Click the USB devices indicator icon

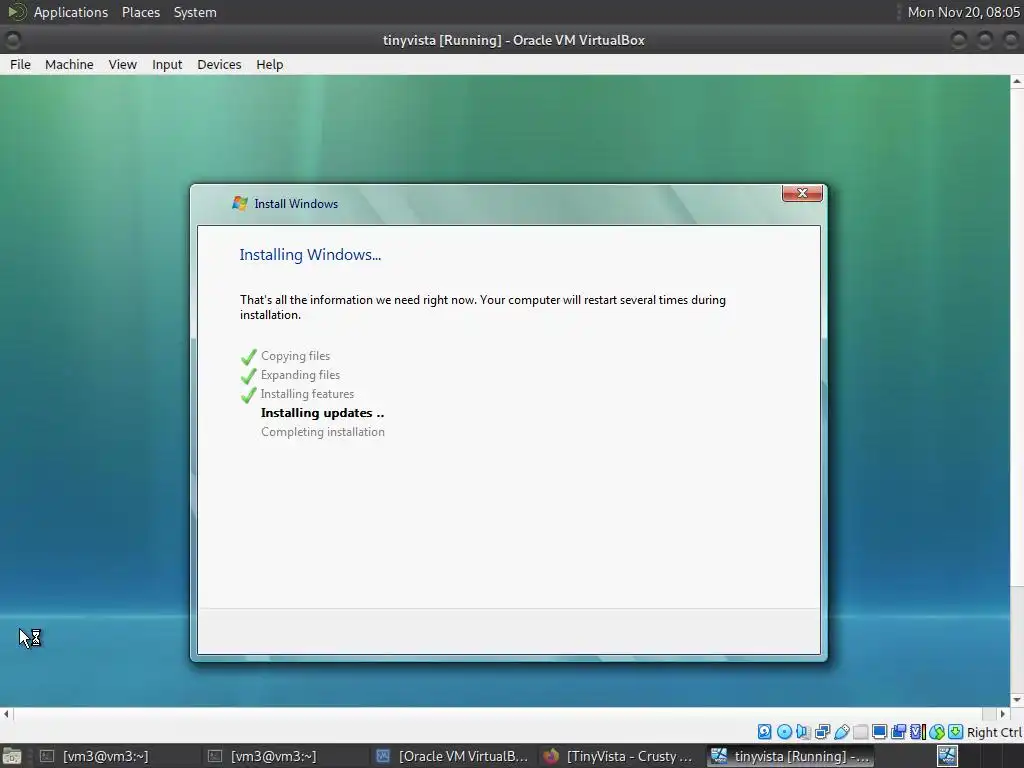841,732
